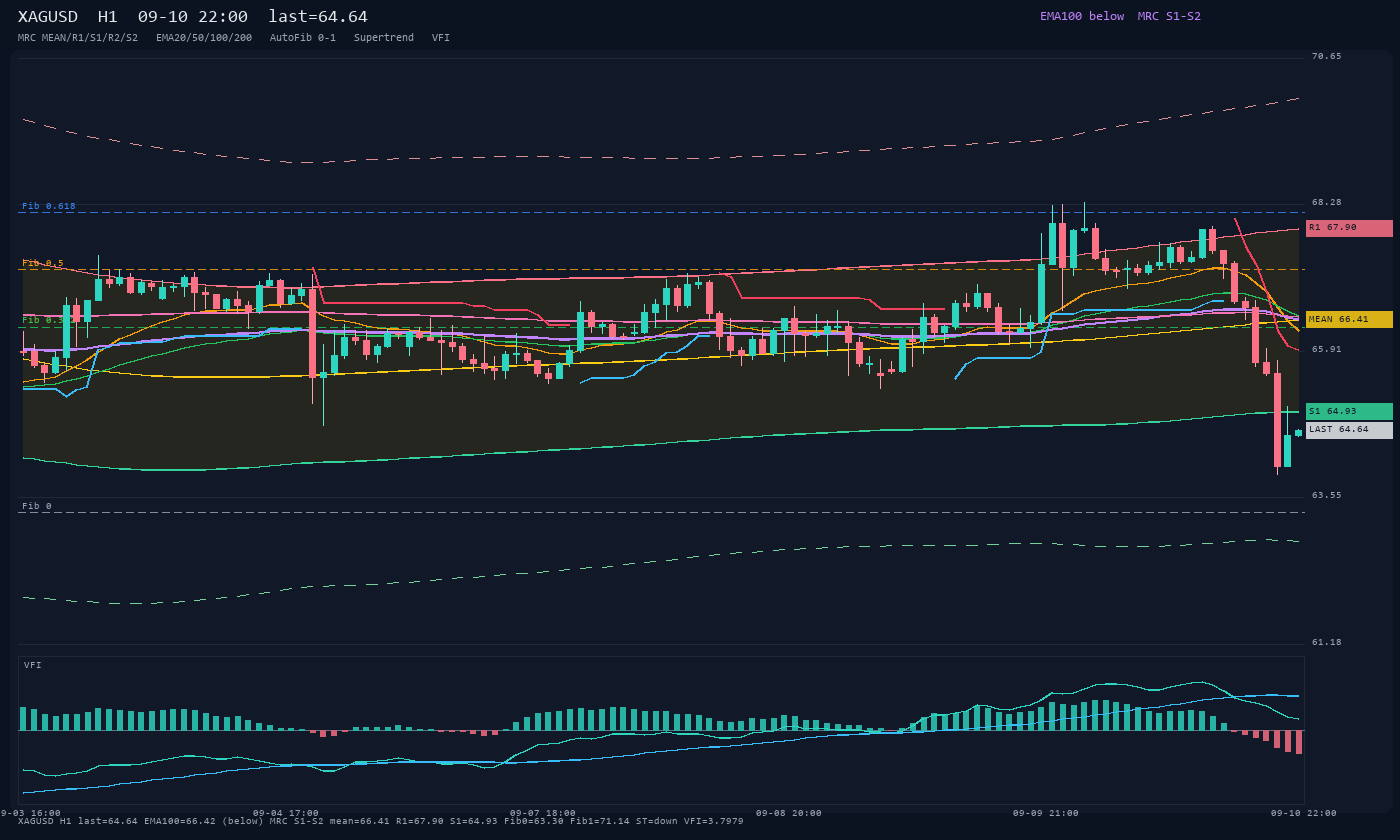Click the AutoFib 0-1 legend entry

point(303,38)
